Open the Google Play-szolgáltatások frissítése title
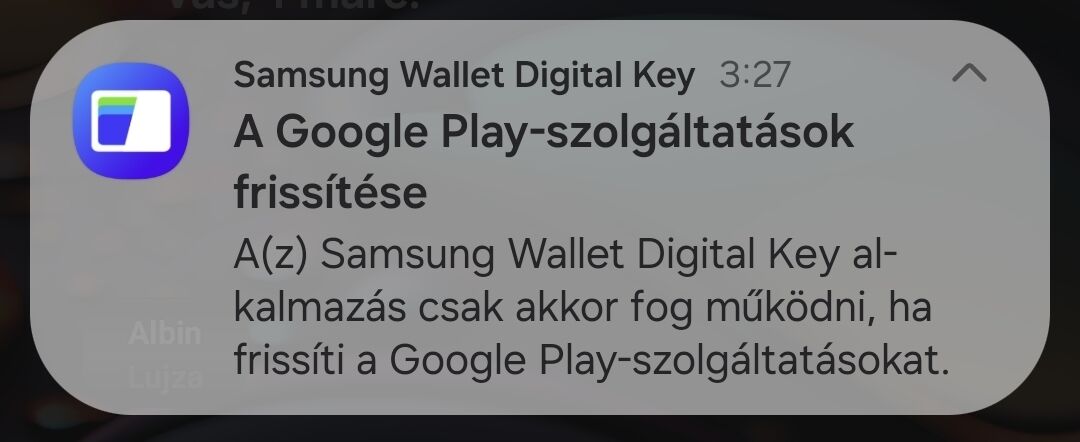The image size is (1080, 442). 543,161
